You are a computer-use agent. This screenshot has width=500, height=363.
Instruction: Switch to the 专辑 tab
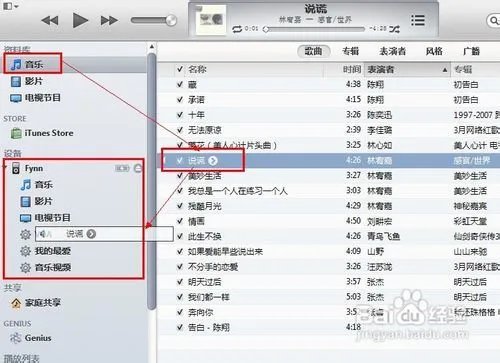pos(350,51)
